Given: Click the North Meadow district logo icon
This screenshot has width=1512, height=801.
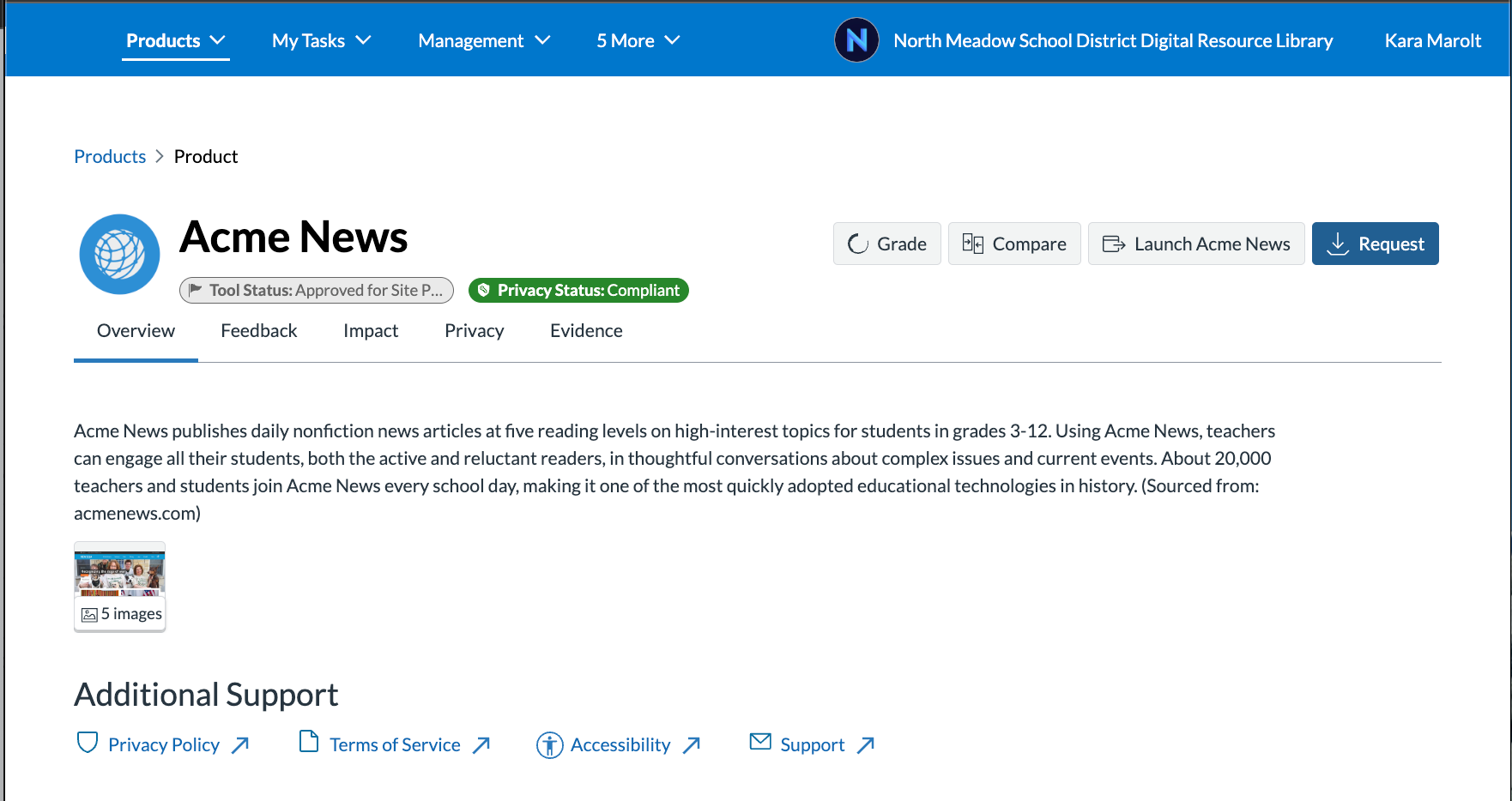Looking at the screenshot, I should tap(856, 40).
